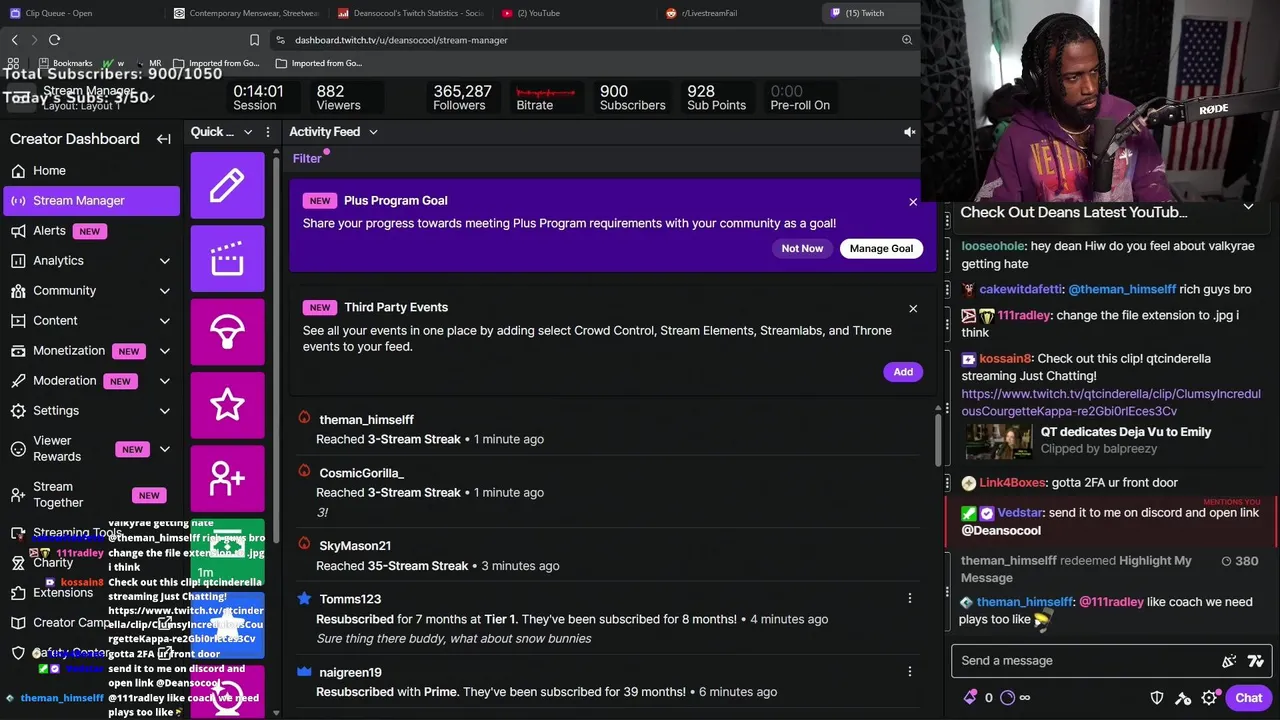Click Add button for Third Party Events
1280x720 pixels.
[903, 372]
